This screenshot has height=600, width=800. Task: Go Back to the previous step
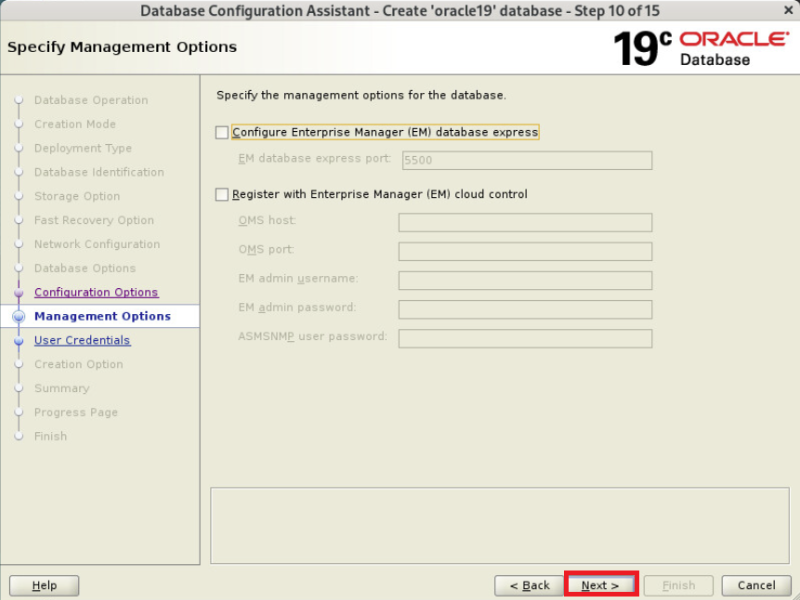click(529, 585)
